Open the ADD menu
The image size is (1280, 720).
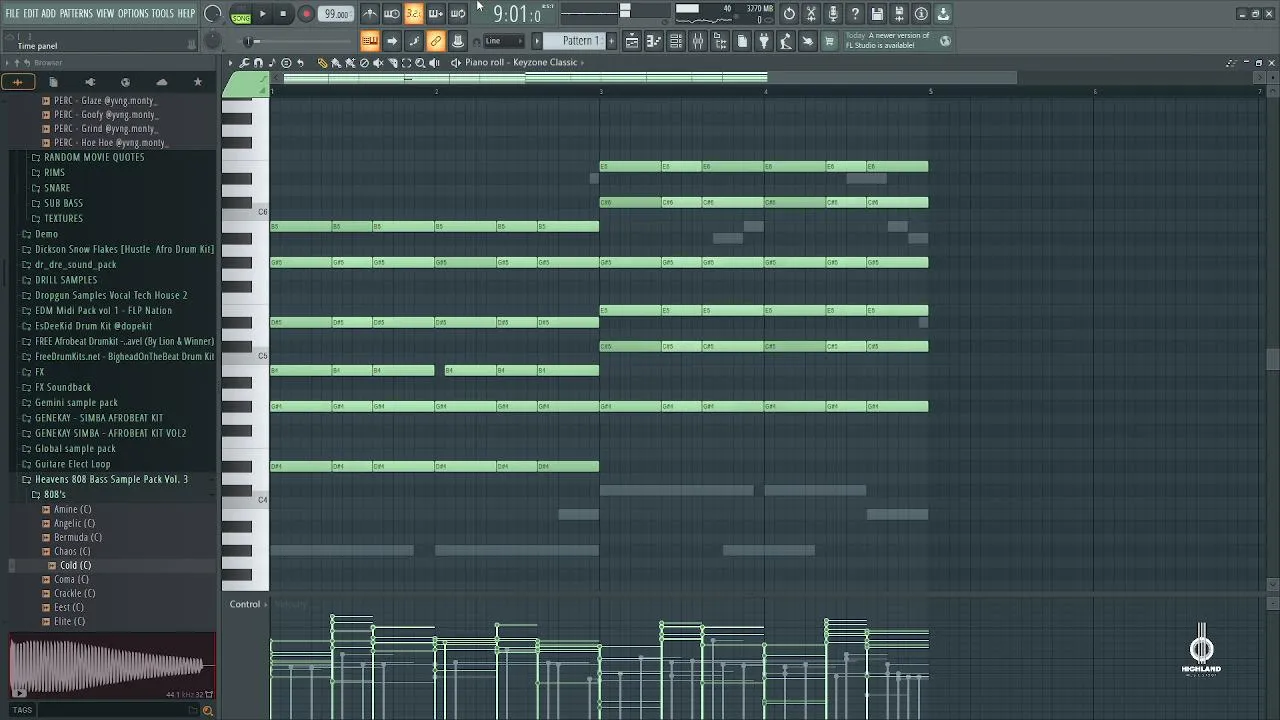click(x=48, y=14)
